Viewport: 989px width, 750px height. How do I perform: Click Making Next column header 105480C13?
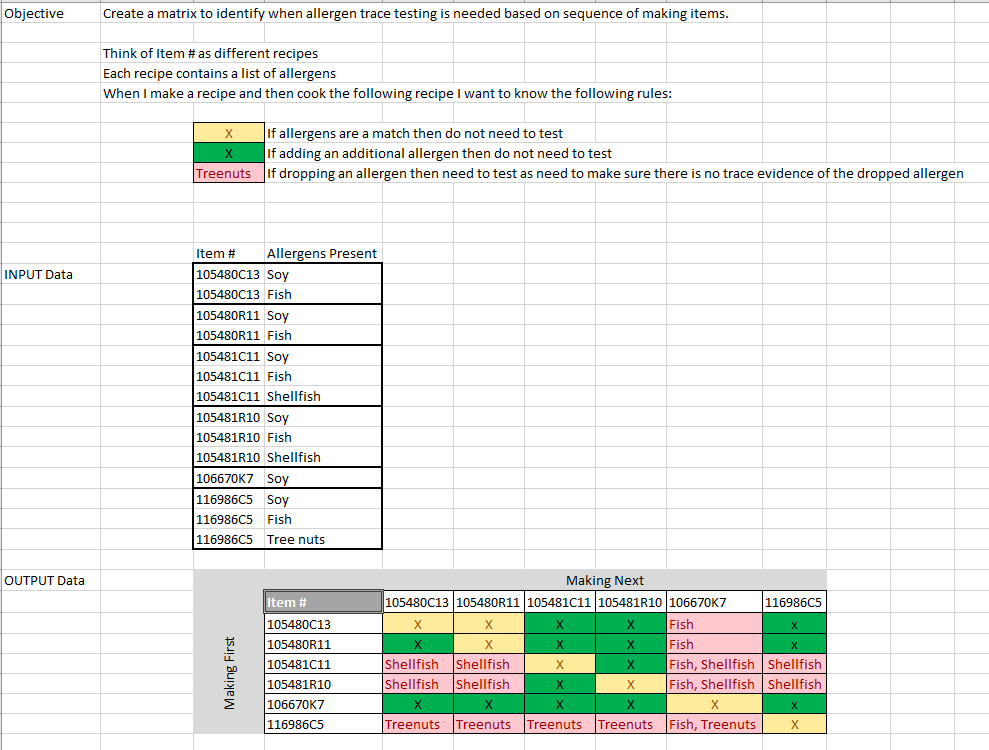click(x=418, y=602)
